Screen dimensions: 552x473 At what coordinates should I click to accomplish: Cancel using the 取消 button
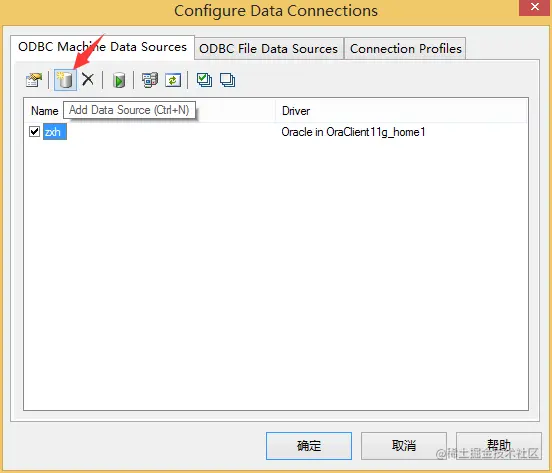pos(404,446)
